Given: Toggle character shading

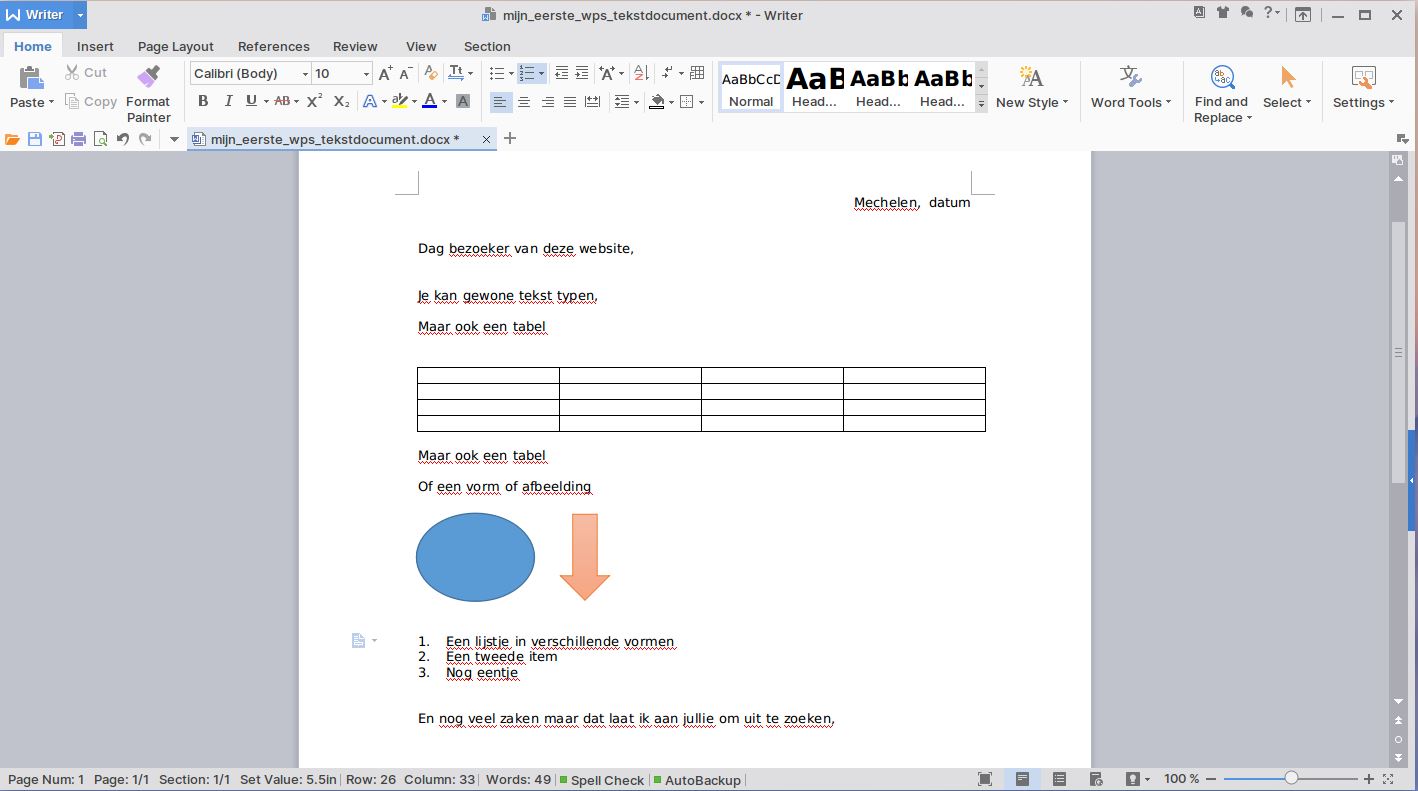Looking at the screenshot, I should coord(463,101).
